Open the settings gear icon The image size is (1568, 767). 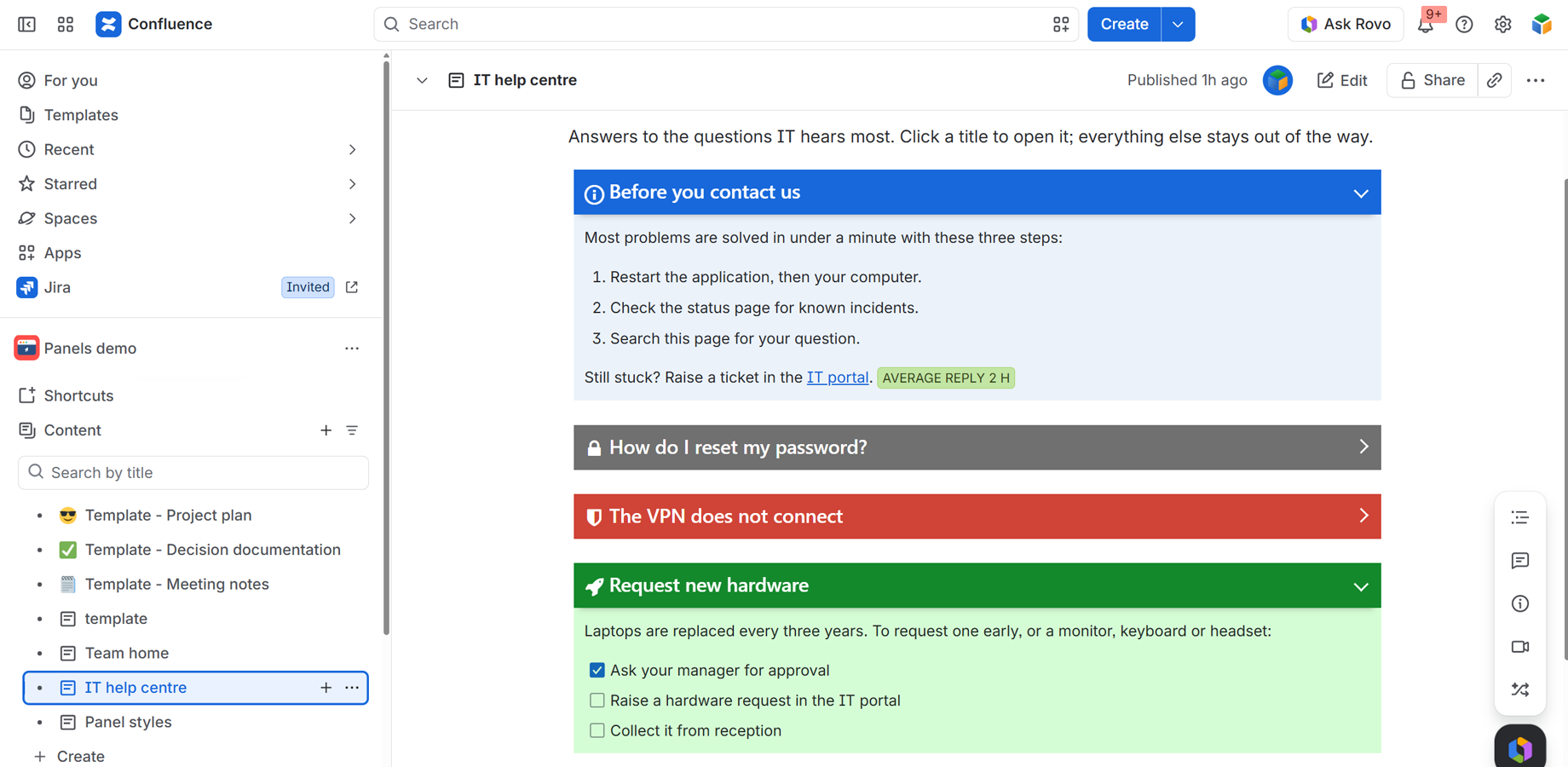tap(1502, 25)
